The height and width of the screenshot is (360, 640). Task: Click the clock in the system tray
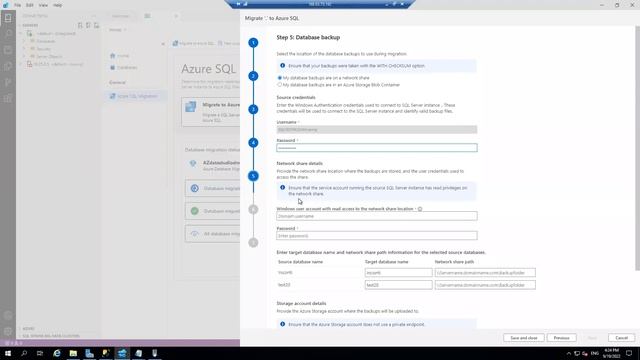click(611, 353)
